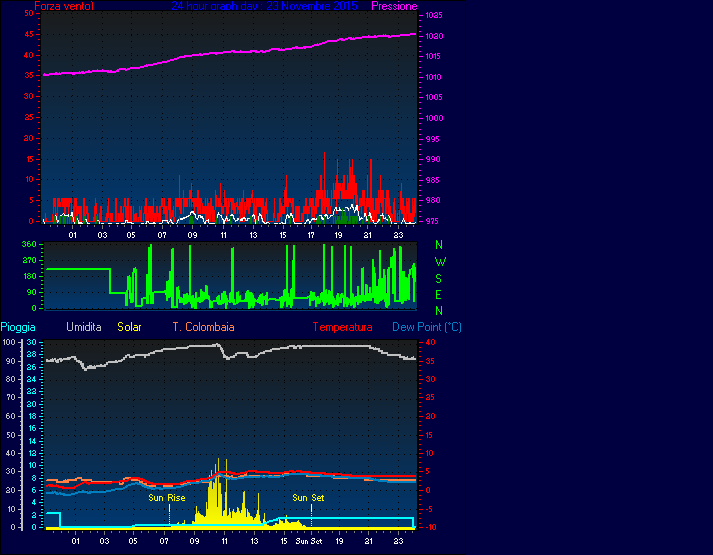Select red 50 on wind force axis
This screenshot has width=713, height=555.
(29, 13)
